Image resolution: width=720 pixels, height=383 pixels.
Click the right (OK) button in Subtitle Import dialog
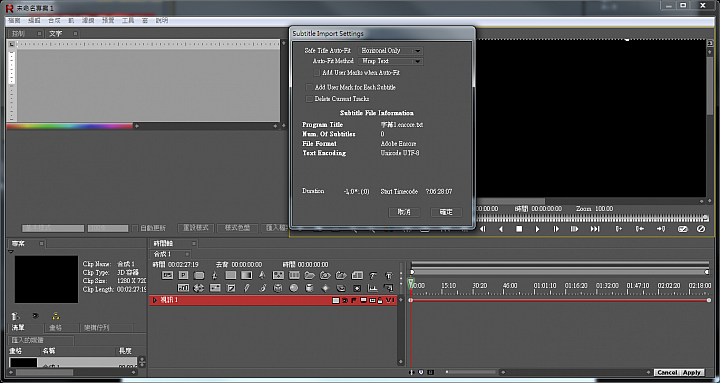tap(446, 212)
